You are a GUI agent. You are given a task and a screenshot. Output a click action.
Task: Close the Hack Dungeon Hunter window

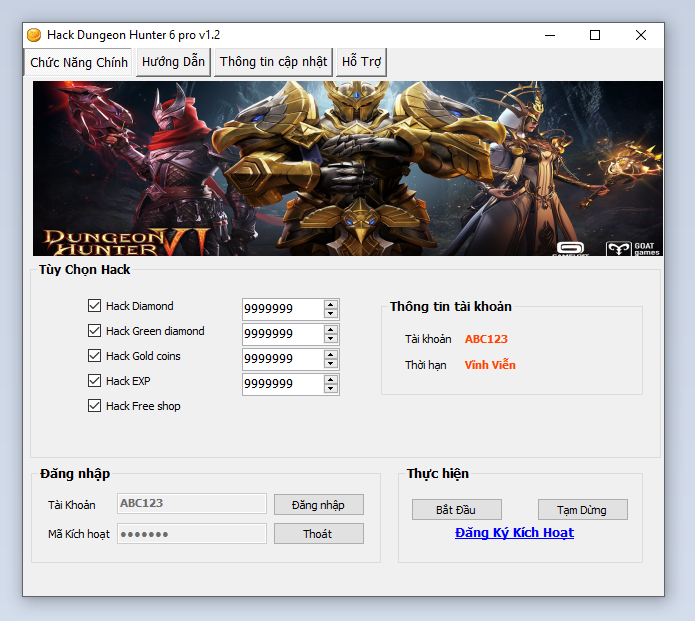pyautogui.click(x=641, y=35)
